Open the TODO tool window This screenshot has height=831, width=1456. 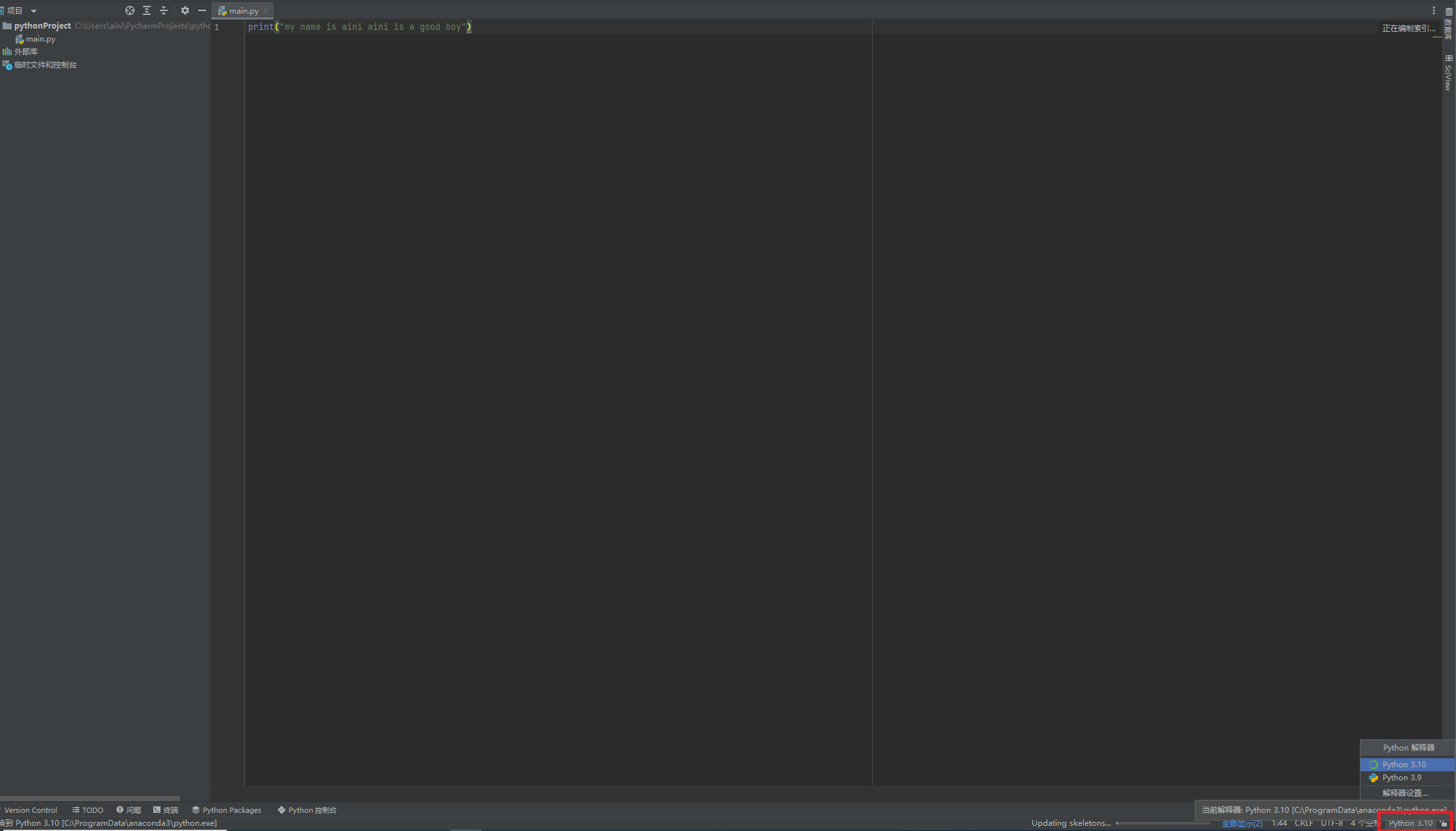click(x=88, y=810)
